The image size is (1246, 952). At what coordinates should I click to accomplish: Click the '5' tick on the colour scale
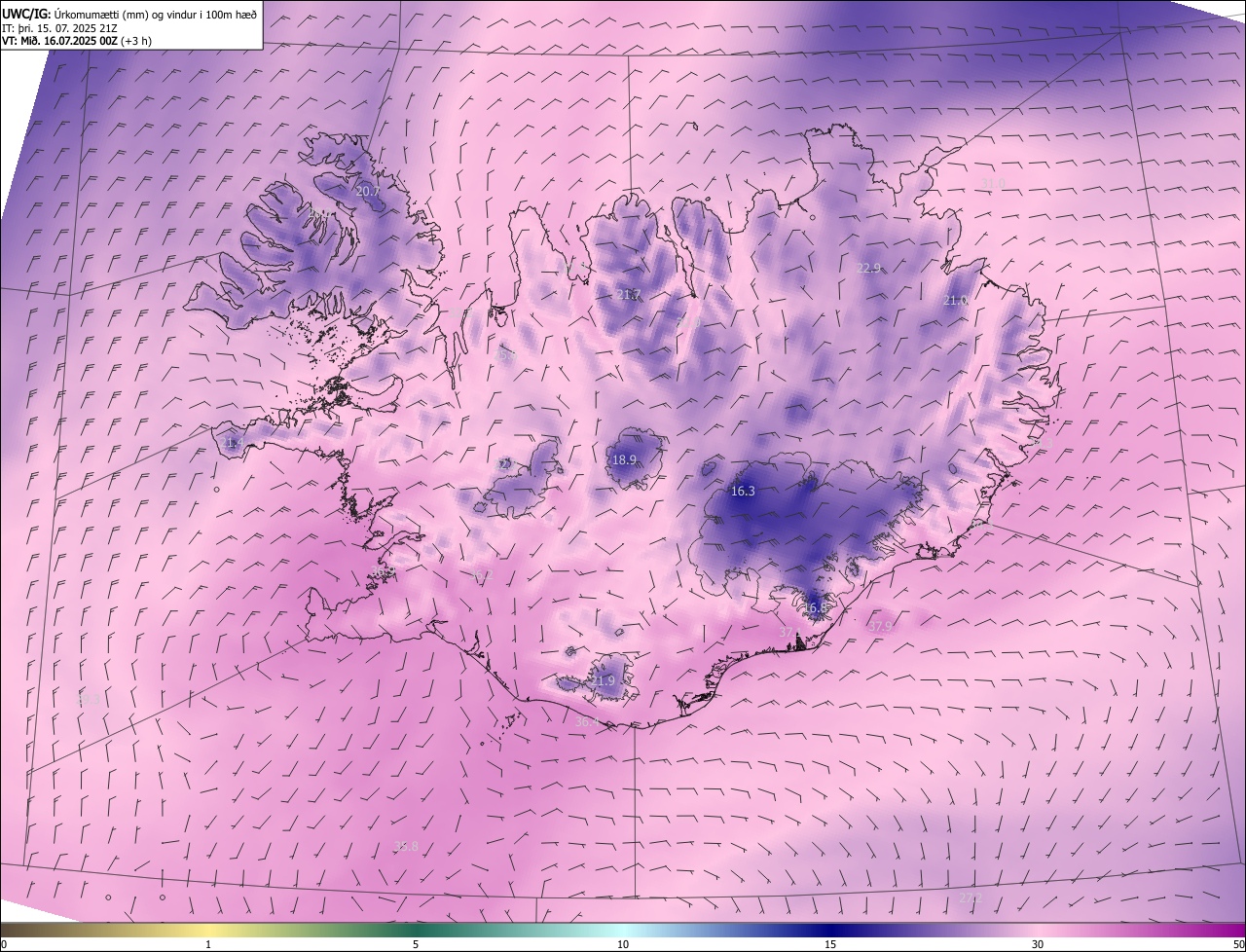416,944
